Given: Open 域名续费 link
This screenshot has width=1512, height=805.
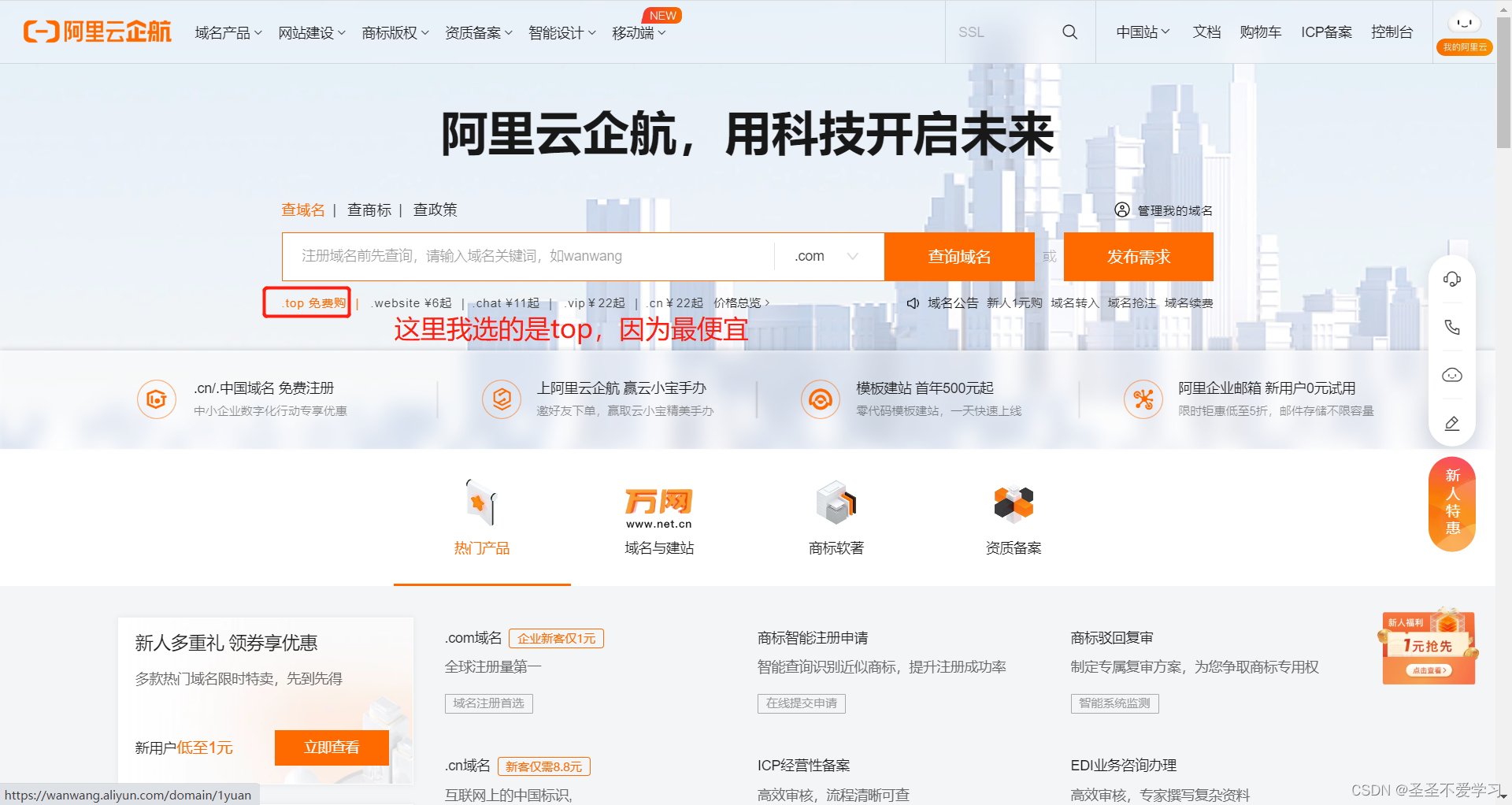Looking at the screenshot, I should tap(1189, 303).
